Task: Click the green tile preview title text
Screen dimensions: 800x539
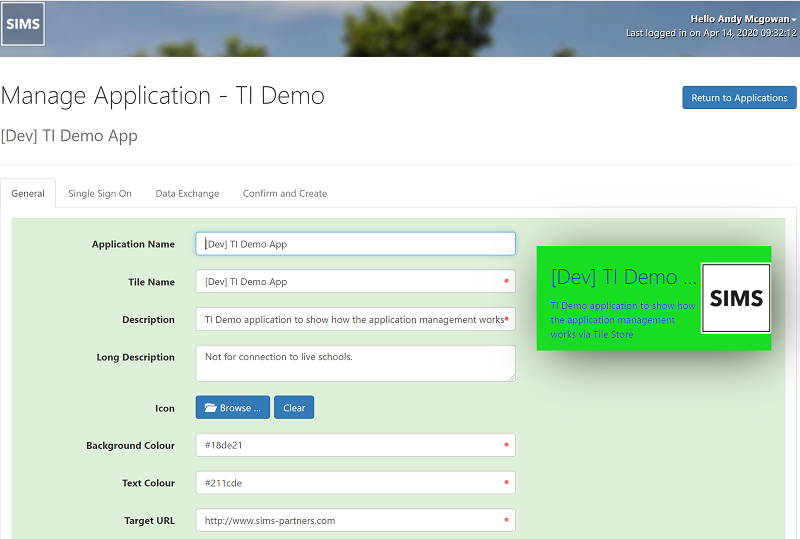Action: [x=623, y=277]
